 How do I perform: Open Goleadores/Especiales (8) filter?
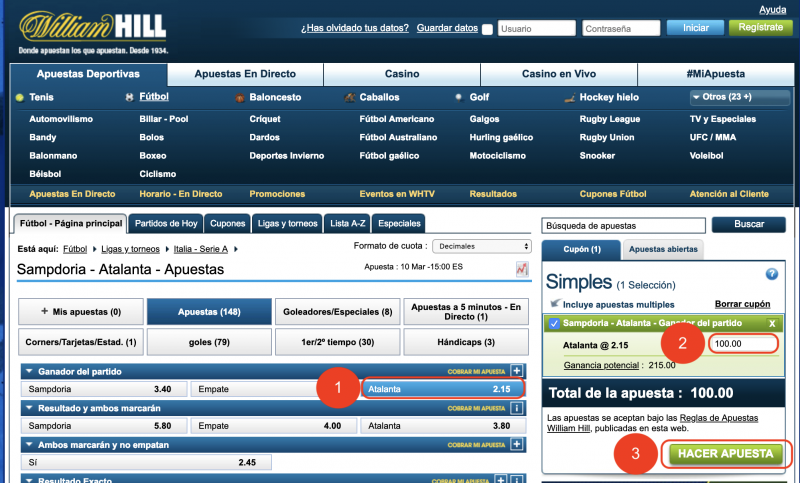[x=337, y=312]
